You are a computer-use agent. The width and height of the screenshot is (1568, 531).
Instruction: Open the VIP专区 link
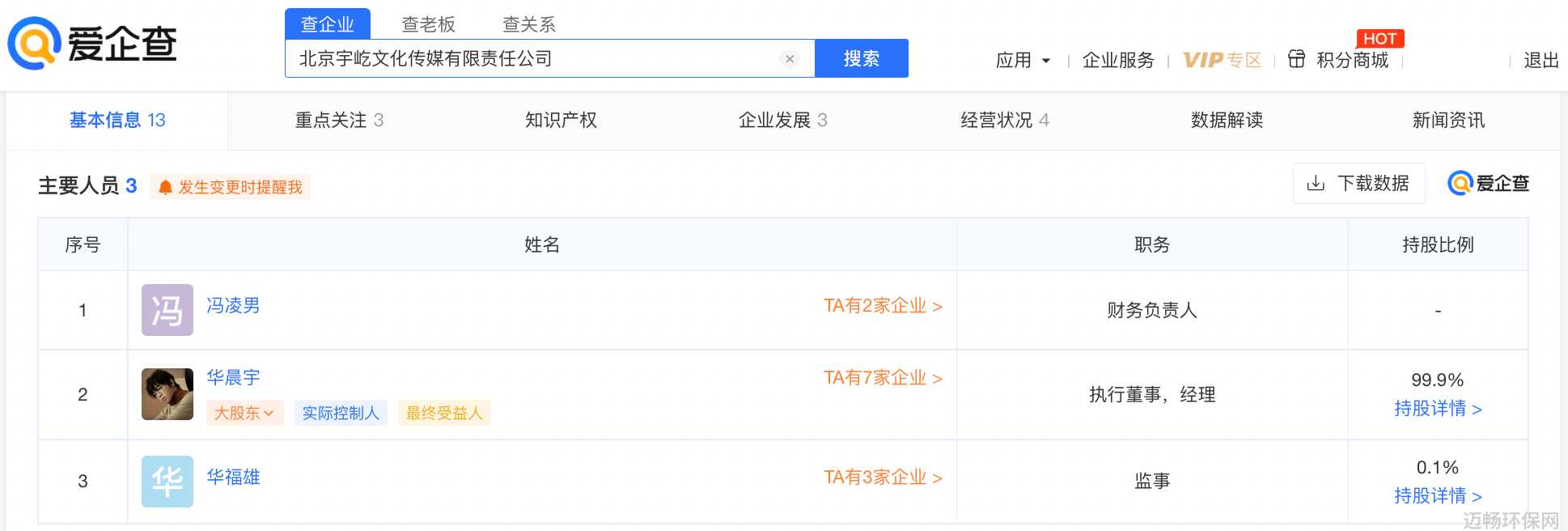tap(1222, 61)
